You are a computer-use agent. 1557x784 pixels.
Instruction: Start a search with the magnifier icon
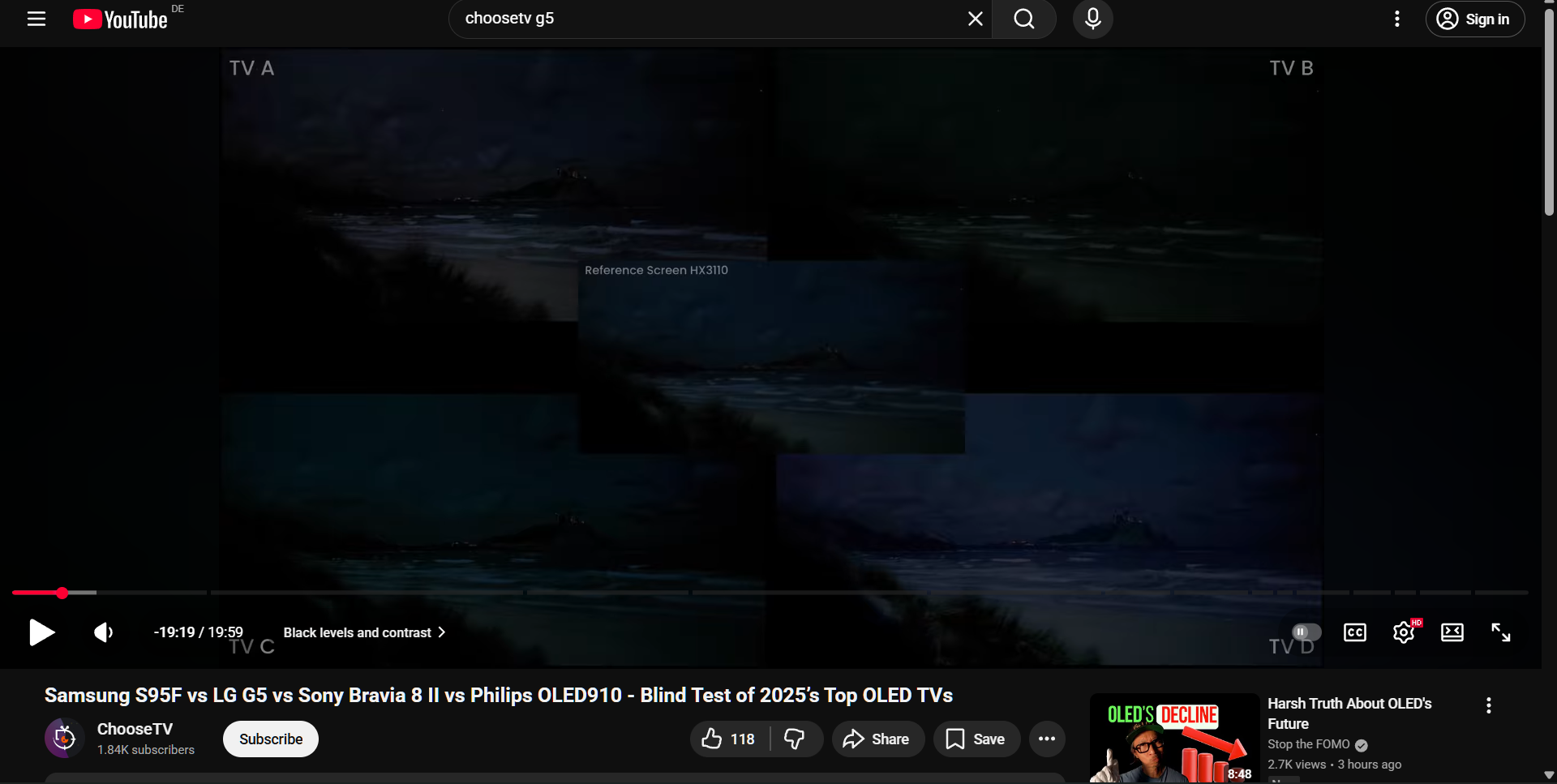[1023, 19]
